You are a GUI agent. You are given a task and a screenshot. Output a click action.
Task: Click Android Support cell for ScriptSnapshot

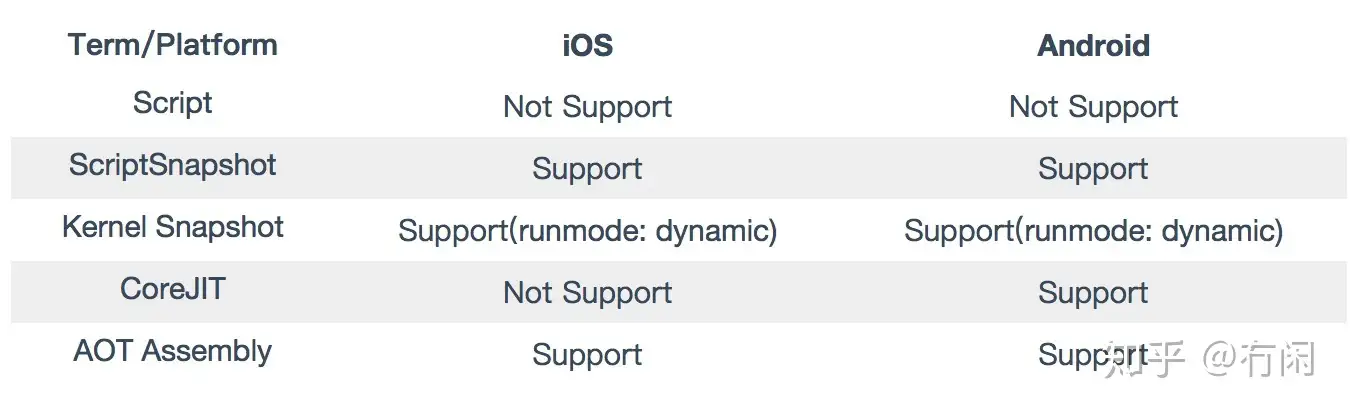[1093, 169]
